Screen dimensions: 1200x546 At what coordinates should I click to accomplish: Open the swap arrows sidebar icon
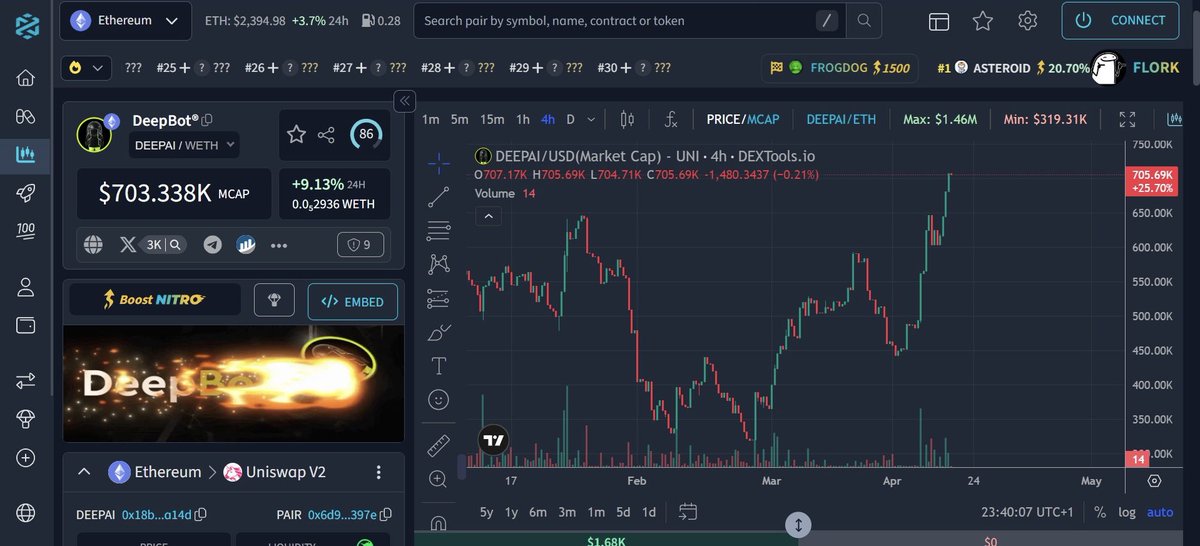[26, 382]
